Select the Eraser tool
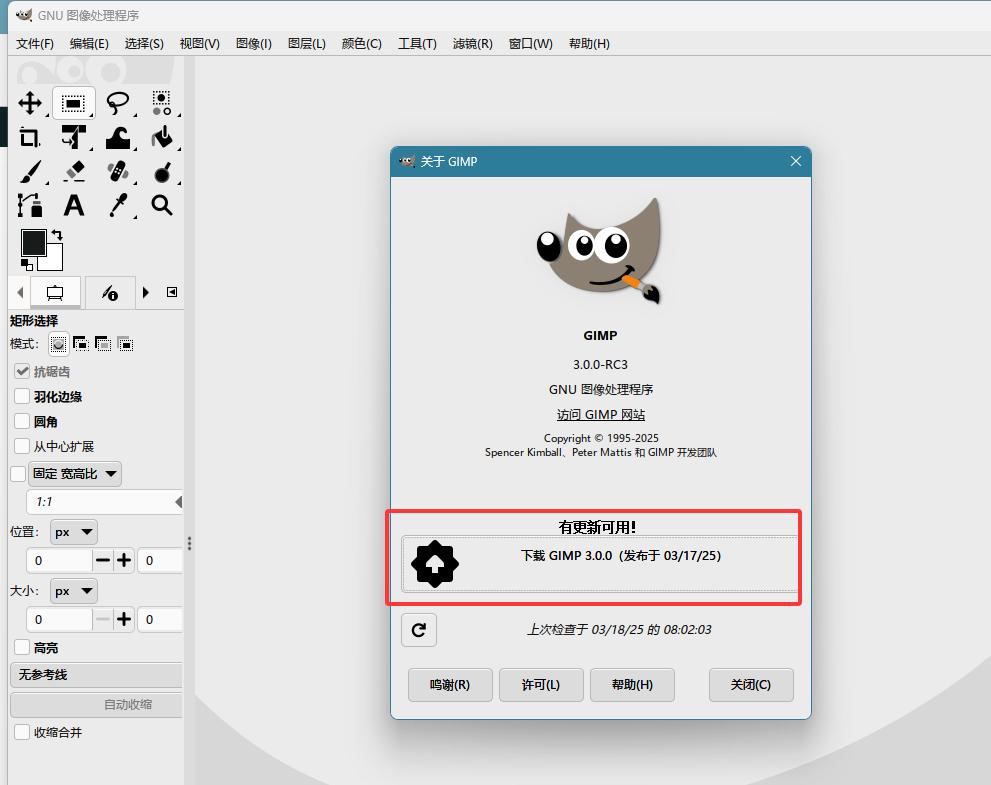This screenshot has height=785, width=991. [76, 171]
